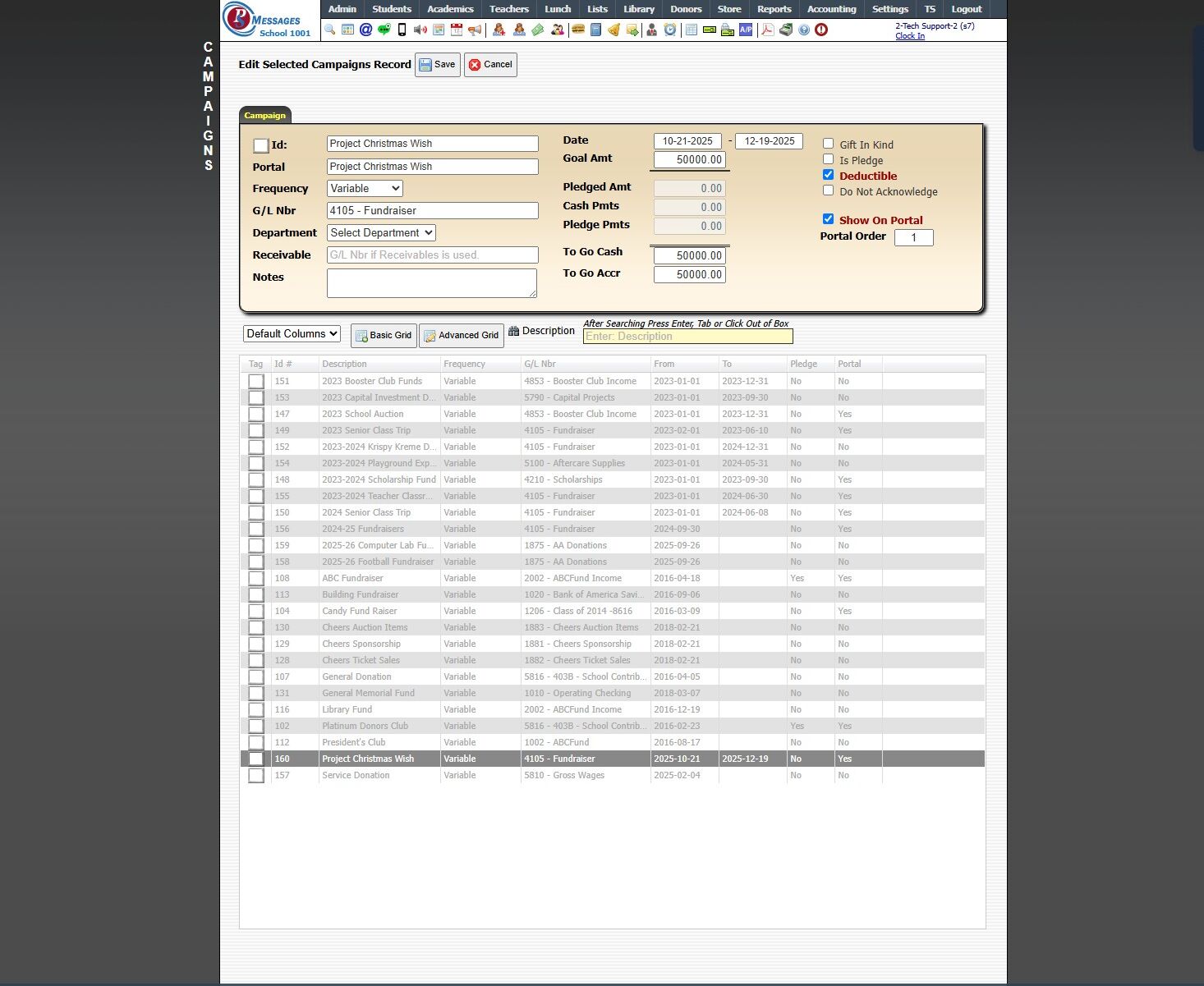This screenshot has width=1204, height=986.
Task: Open the Accounting menu
Action: 831,9
